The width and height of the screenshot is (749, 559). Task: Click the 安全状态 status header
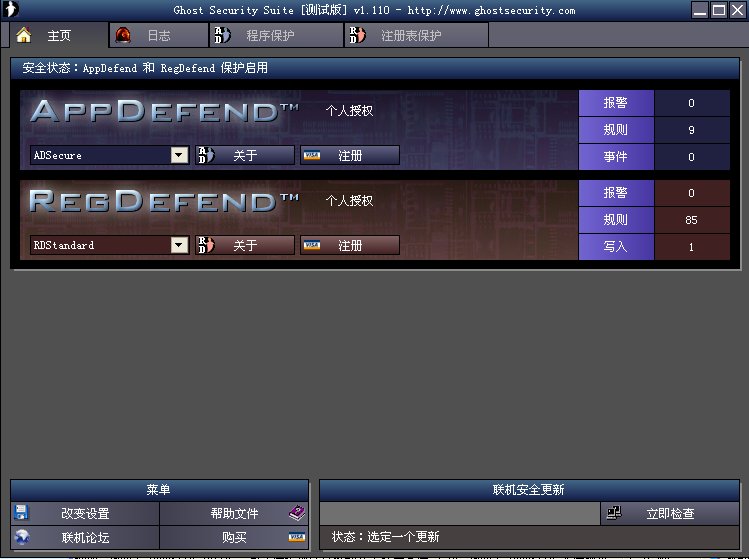click(375, 68)
